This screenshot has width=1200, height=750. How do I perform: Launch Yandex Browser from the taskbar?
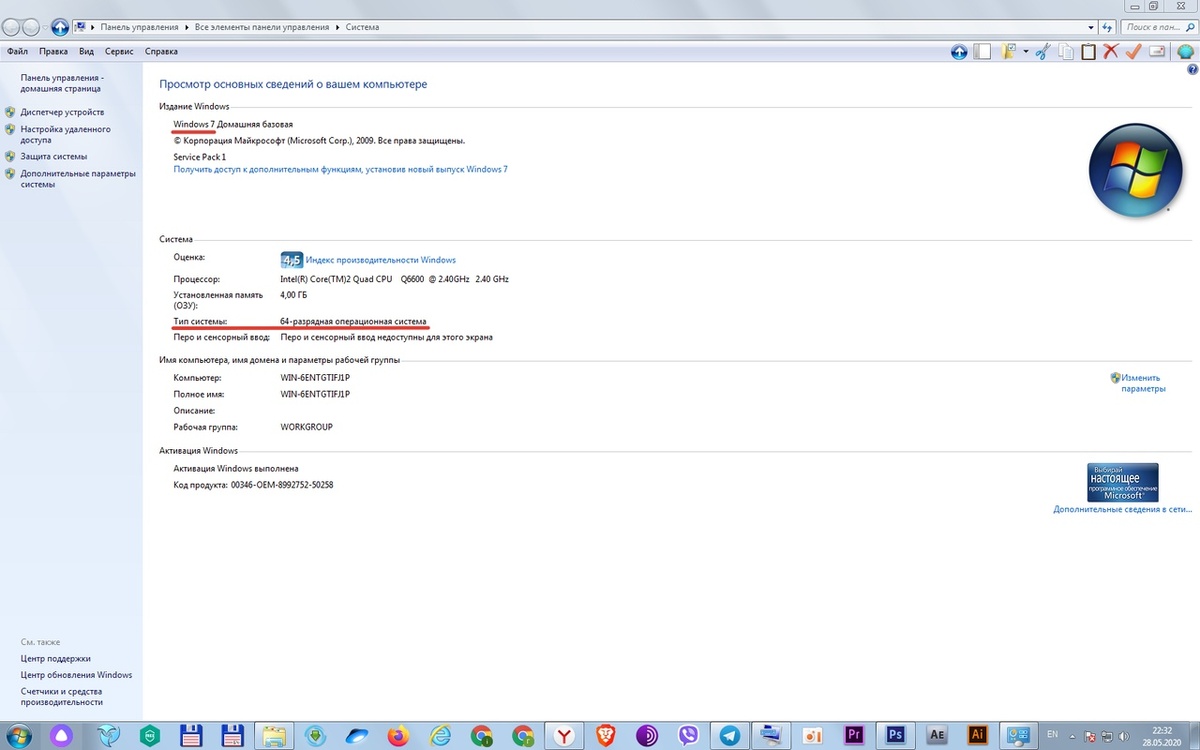tap(565, 736)
